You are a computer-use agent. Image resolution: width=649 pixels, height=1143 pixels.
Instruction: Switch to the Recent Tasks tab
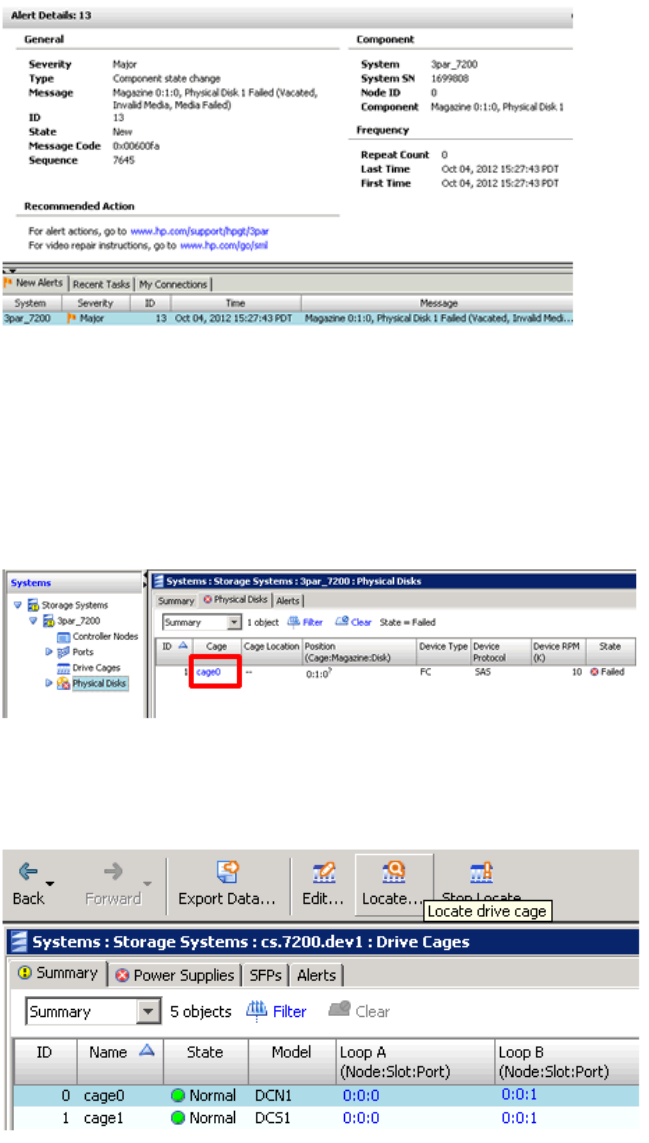pyautogui.click(x=101, y=284)
